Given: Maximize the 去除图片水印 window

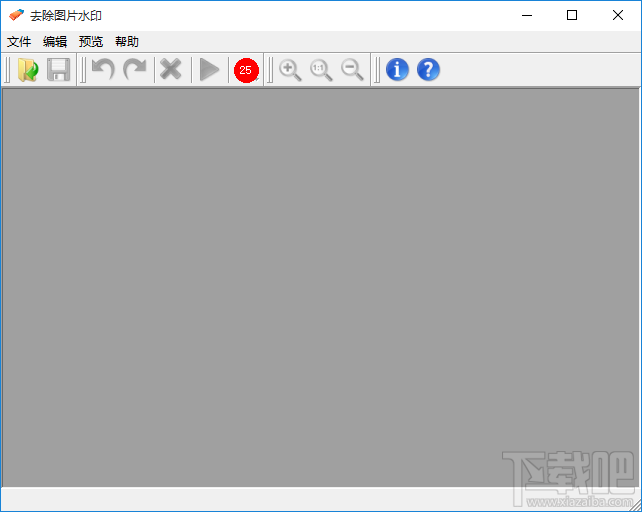Looking at the screenshot, I should coord(572,15).
